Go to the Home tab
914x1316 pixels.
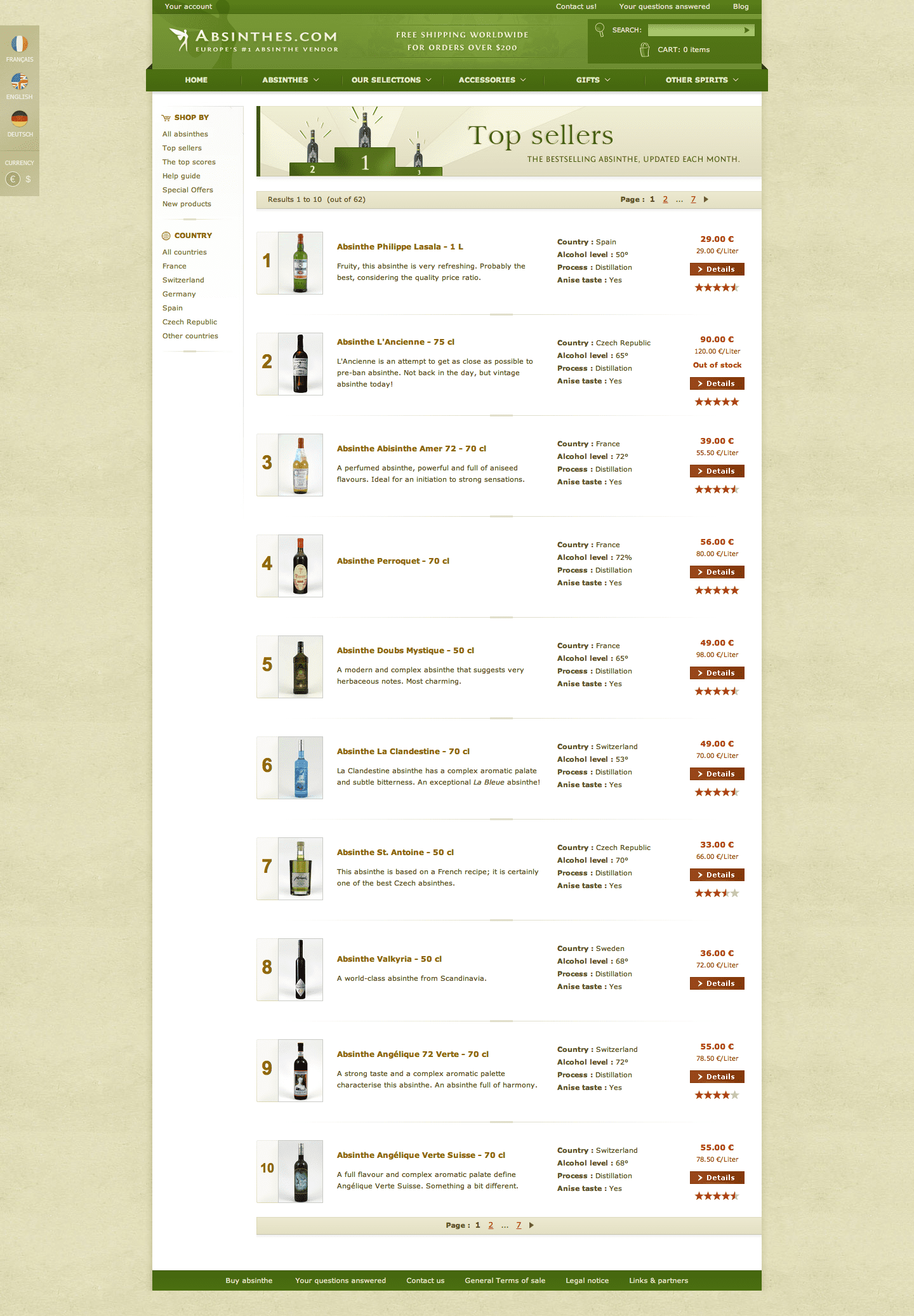(x=196, y=80)
